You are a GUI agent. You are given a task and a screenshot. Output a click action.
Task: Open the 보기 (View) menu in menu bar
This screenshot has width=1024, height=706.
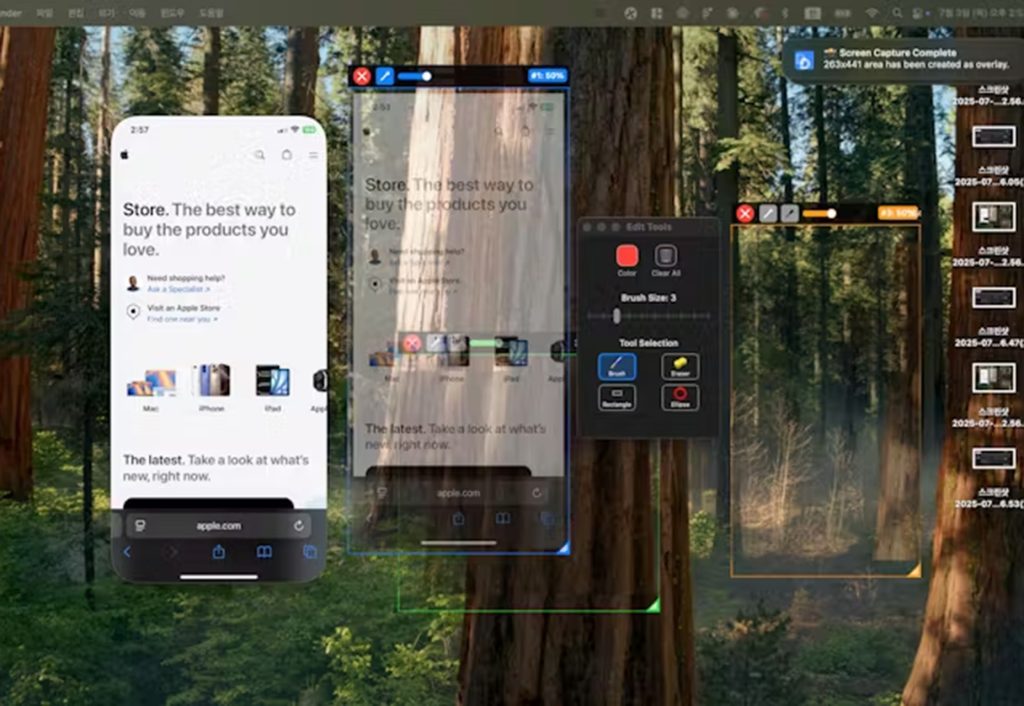pos(106,13)
